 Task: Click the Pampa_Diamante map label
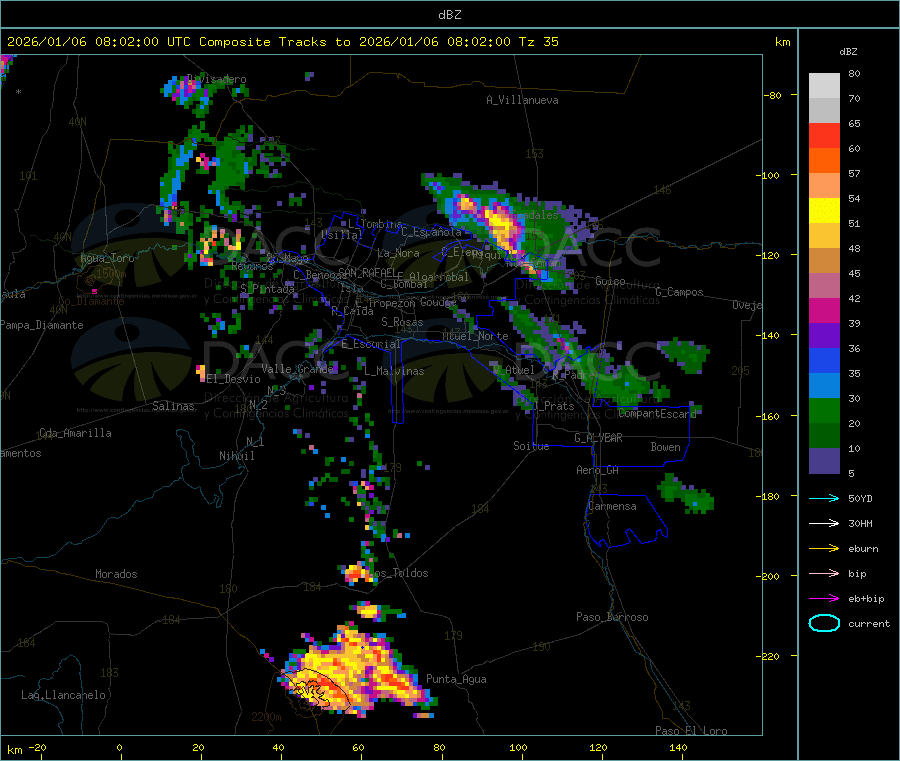point(42,325)
